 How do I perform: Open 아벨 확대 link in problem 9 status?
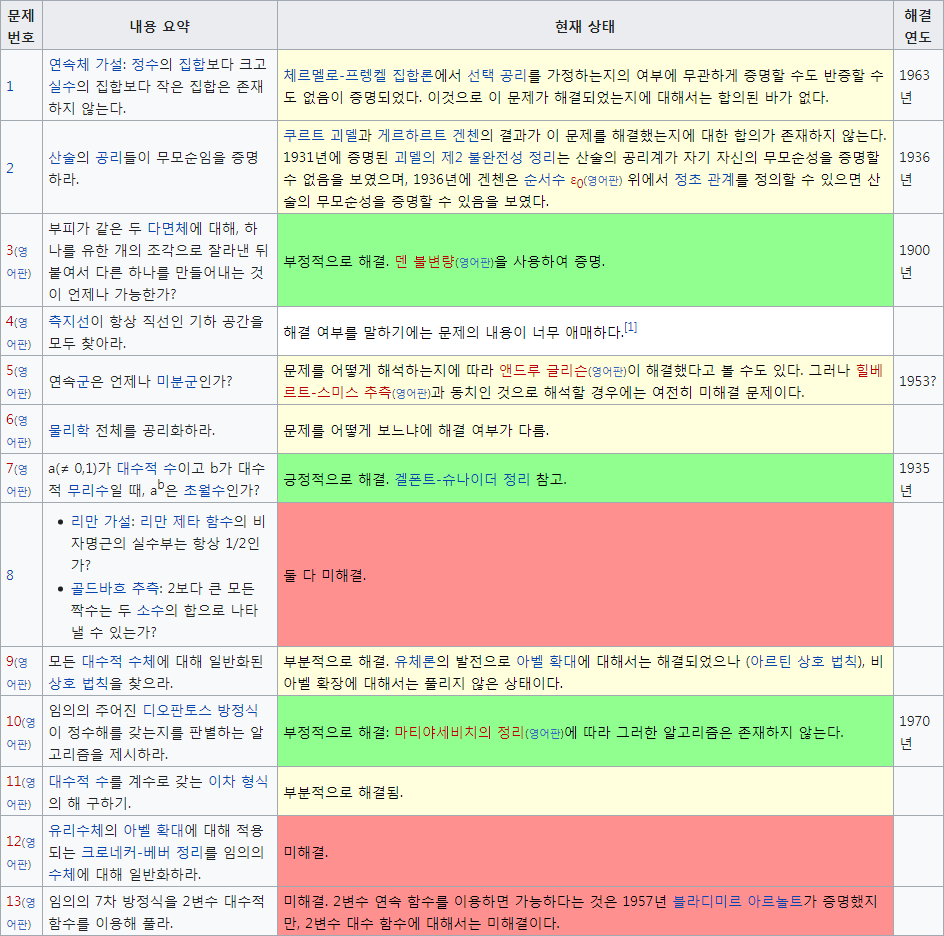547,662
